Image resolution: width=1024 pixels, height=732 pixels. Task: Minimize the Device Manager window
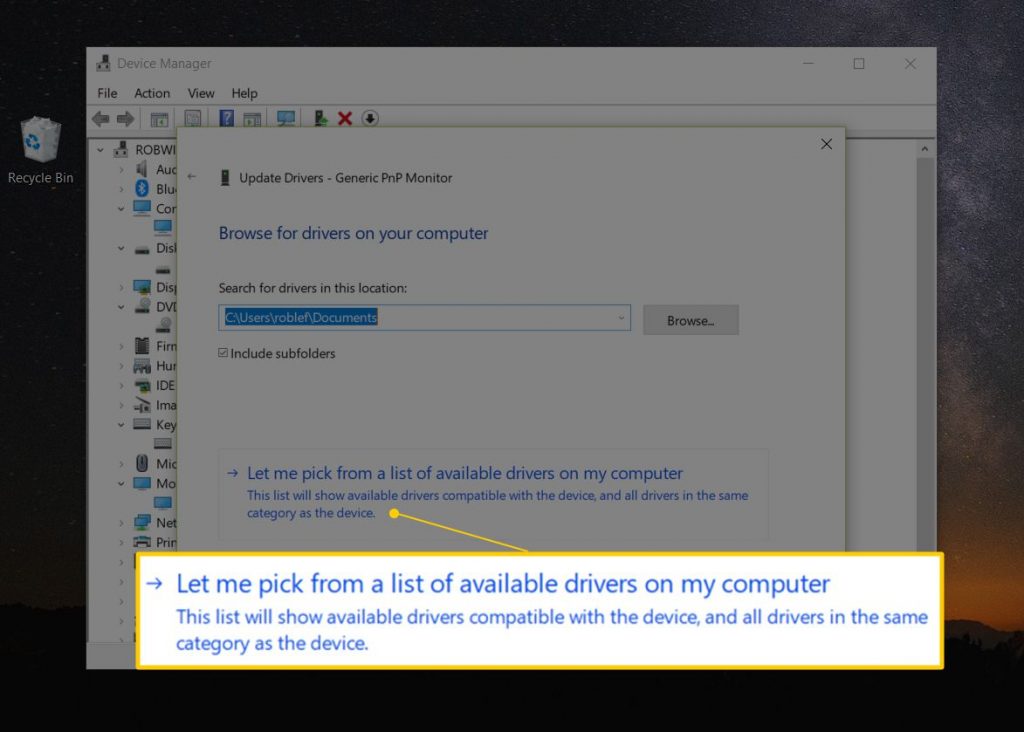[x=808, y=63]
